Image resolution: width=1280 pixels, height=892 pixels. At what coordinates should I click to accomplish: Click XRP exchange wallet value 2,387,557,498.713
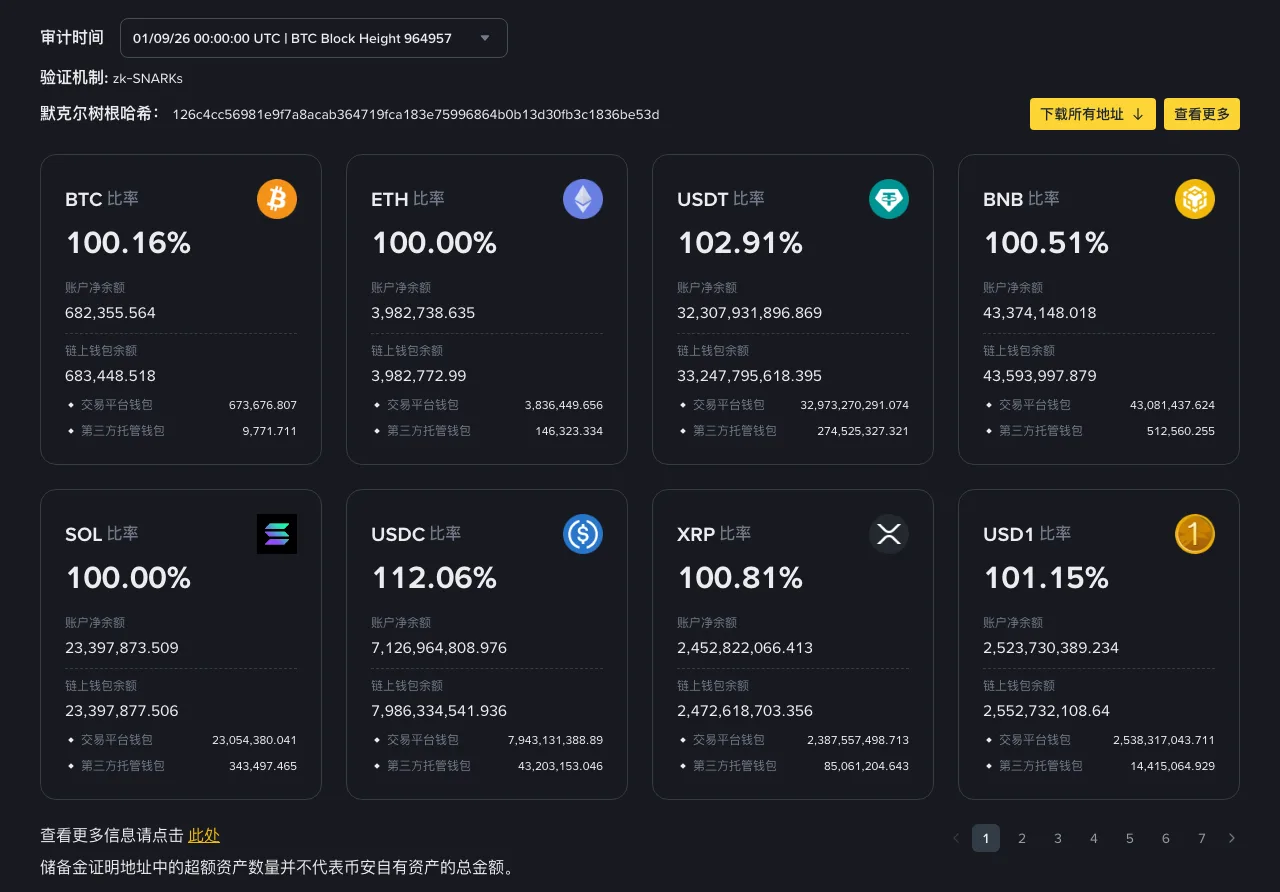(x=858, y=740)
